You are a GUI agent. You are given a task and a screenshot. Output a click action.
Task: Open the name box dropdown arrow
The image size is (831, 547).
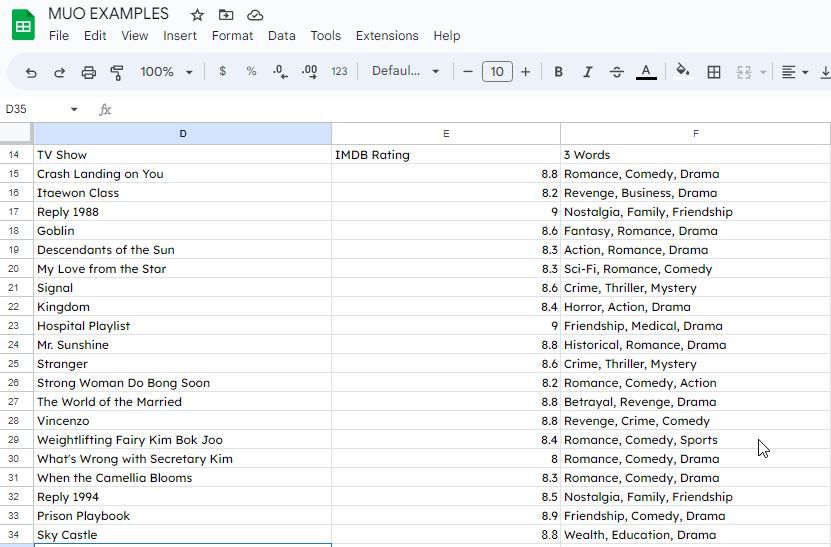click(x=74, y=109)
